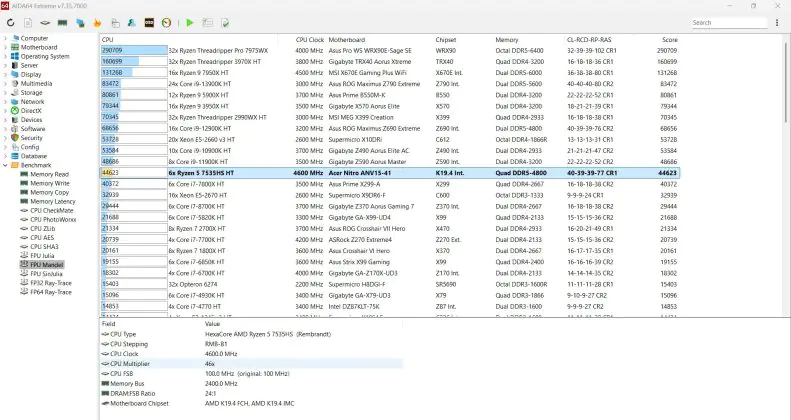
Task: Open the CPU SHA3 benchmark
Action: click(x=44, y=247)
